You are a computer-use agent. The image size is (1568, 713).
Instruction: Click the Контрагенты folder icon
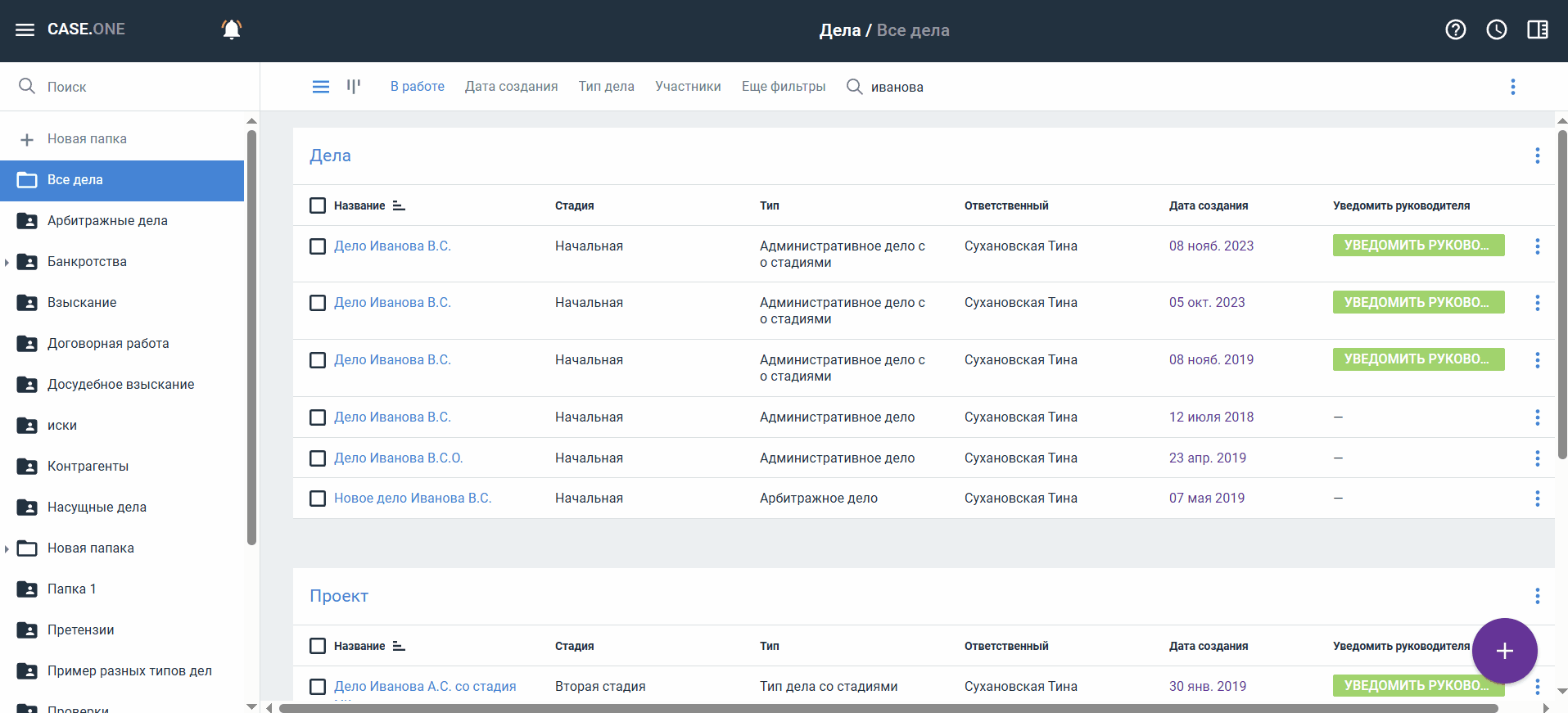(27, 467)
